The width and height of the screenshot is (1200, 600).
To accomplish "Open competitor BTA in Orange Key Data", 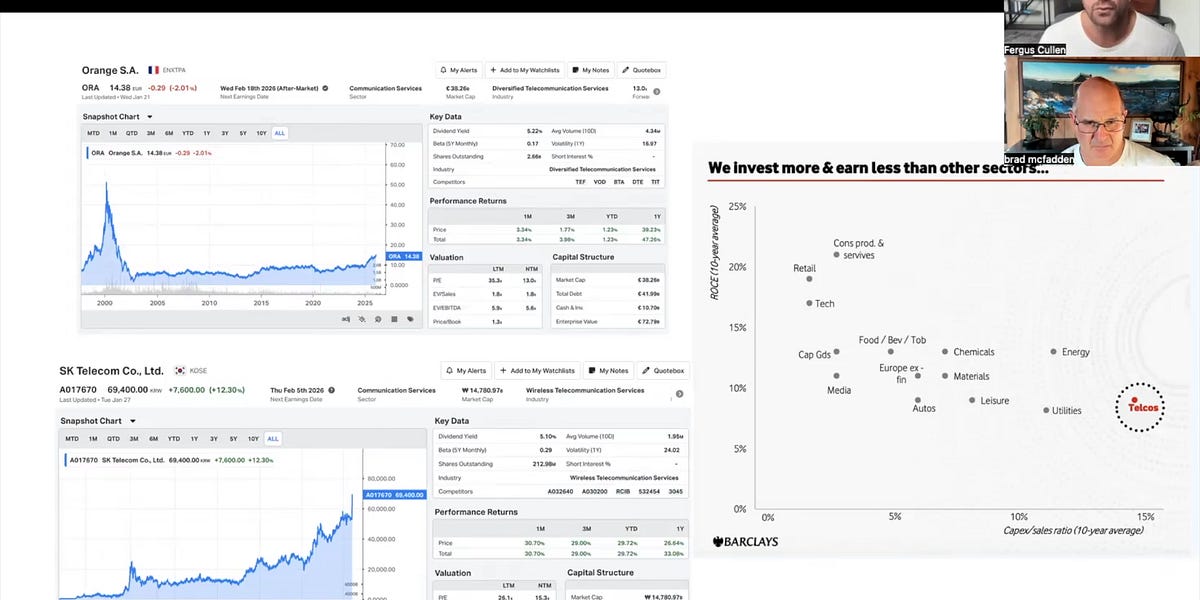I will pos(618,182).
